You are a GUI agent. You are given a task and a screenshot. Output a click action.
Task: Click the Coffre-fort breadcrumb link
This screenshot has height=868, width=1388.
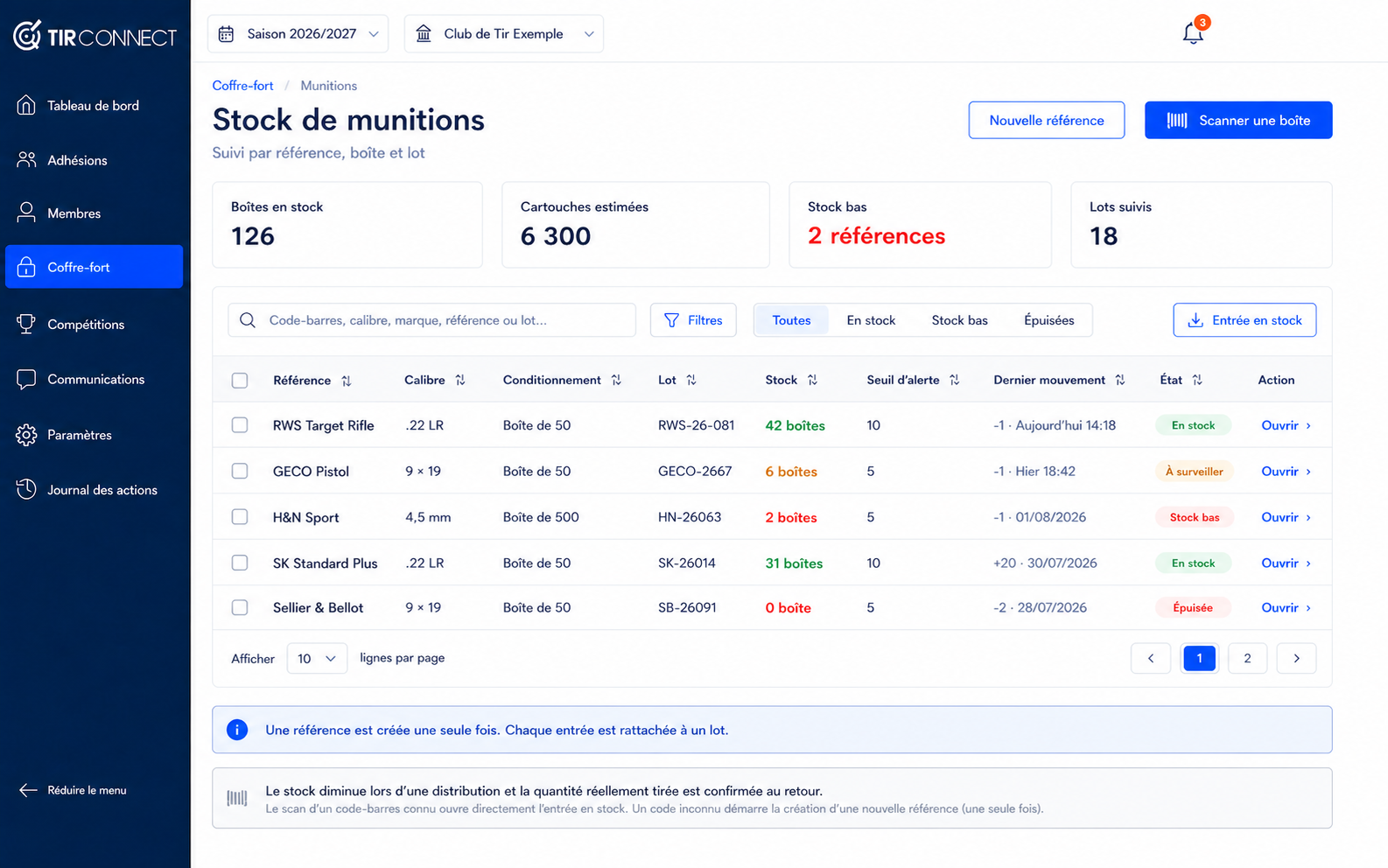click(x=242, y=86)
